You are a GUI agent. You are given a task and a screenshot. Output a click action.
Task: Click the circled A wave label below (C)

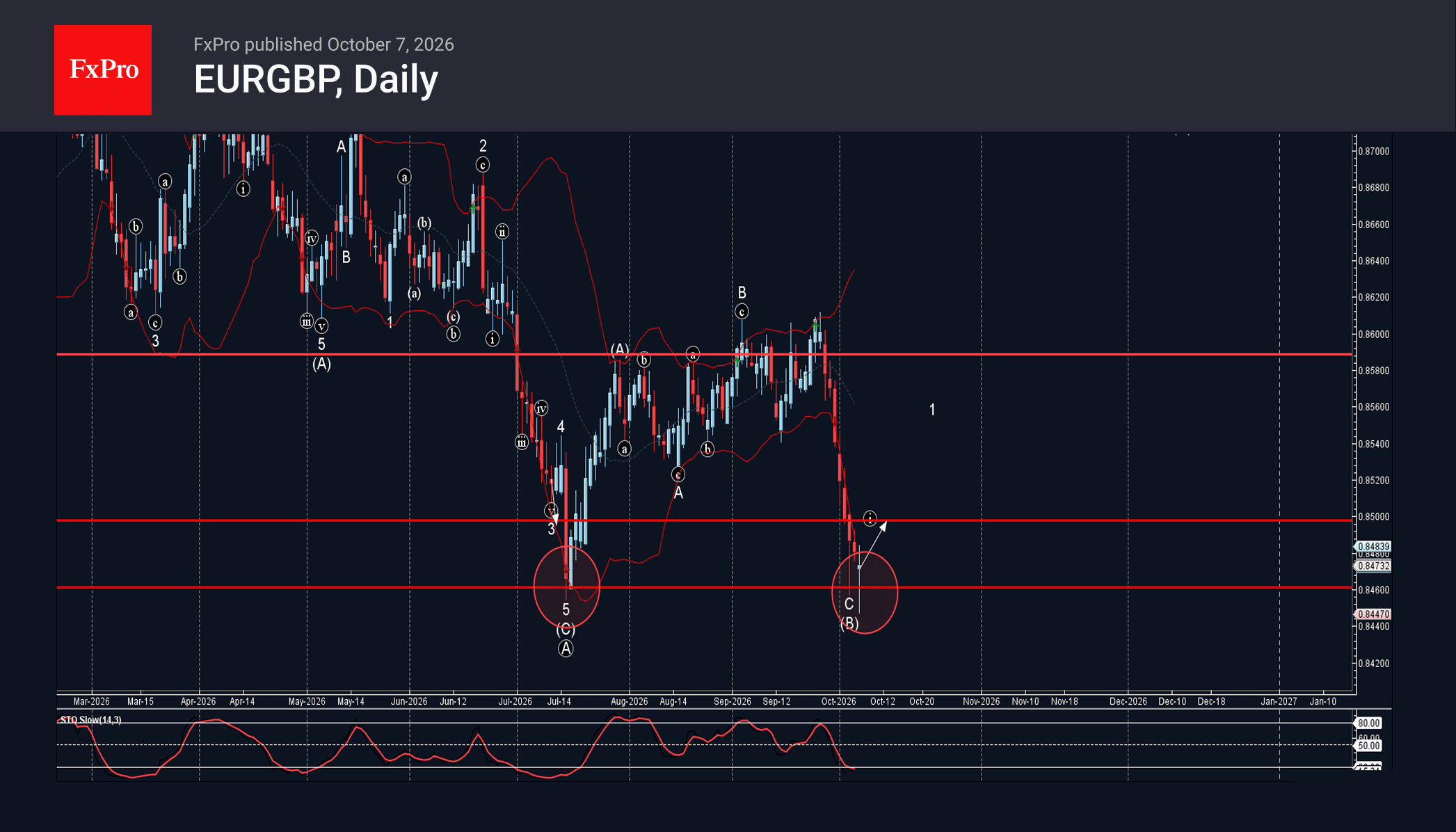coord(566,649)
